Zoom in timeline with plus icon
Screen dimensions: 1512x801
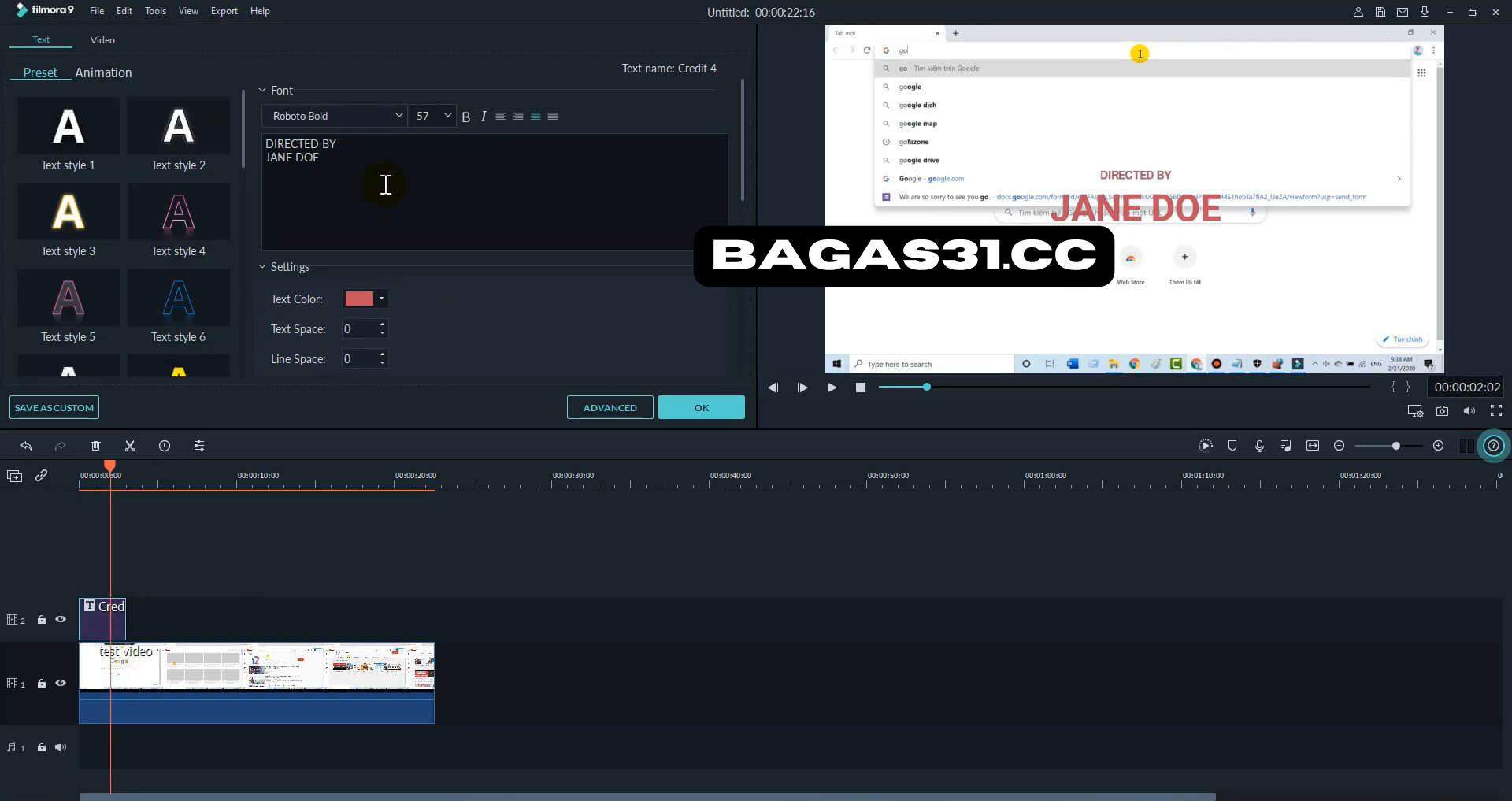[1439, 446]
